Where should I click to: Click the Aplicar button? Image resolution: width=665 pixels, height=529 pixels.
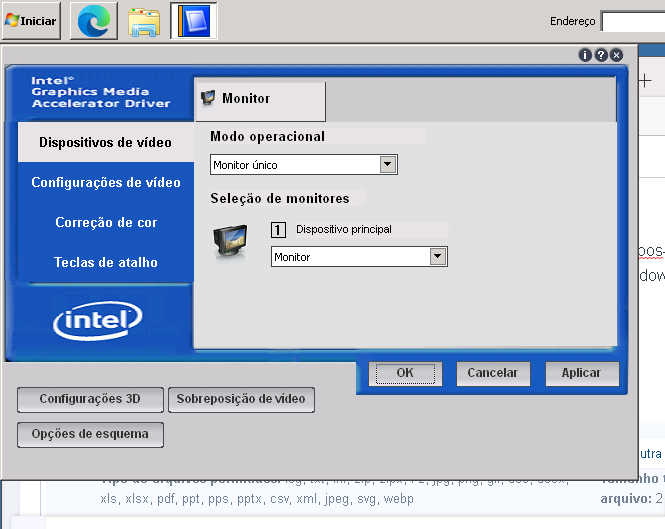(581, 373)
